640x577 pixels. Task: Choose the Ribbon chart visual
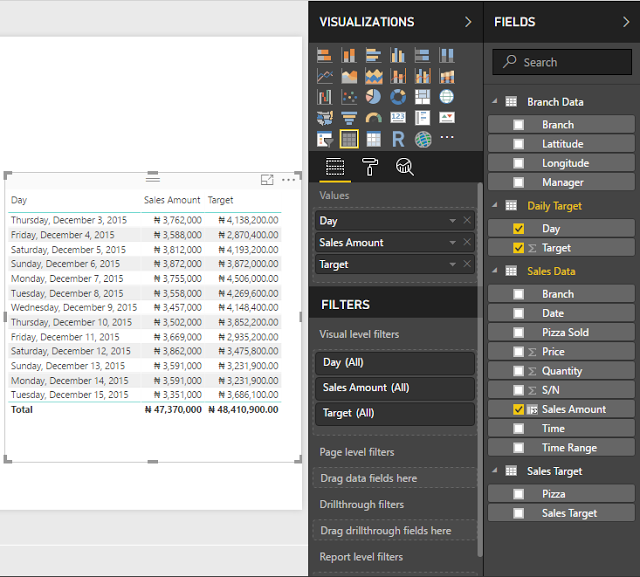pos(447,76)
